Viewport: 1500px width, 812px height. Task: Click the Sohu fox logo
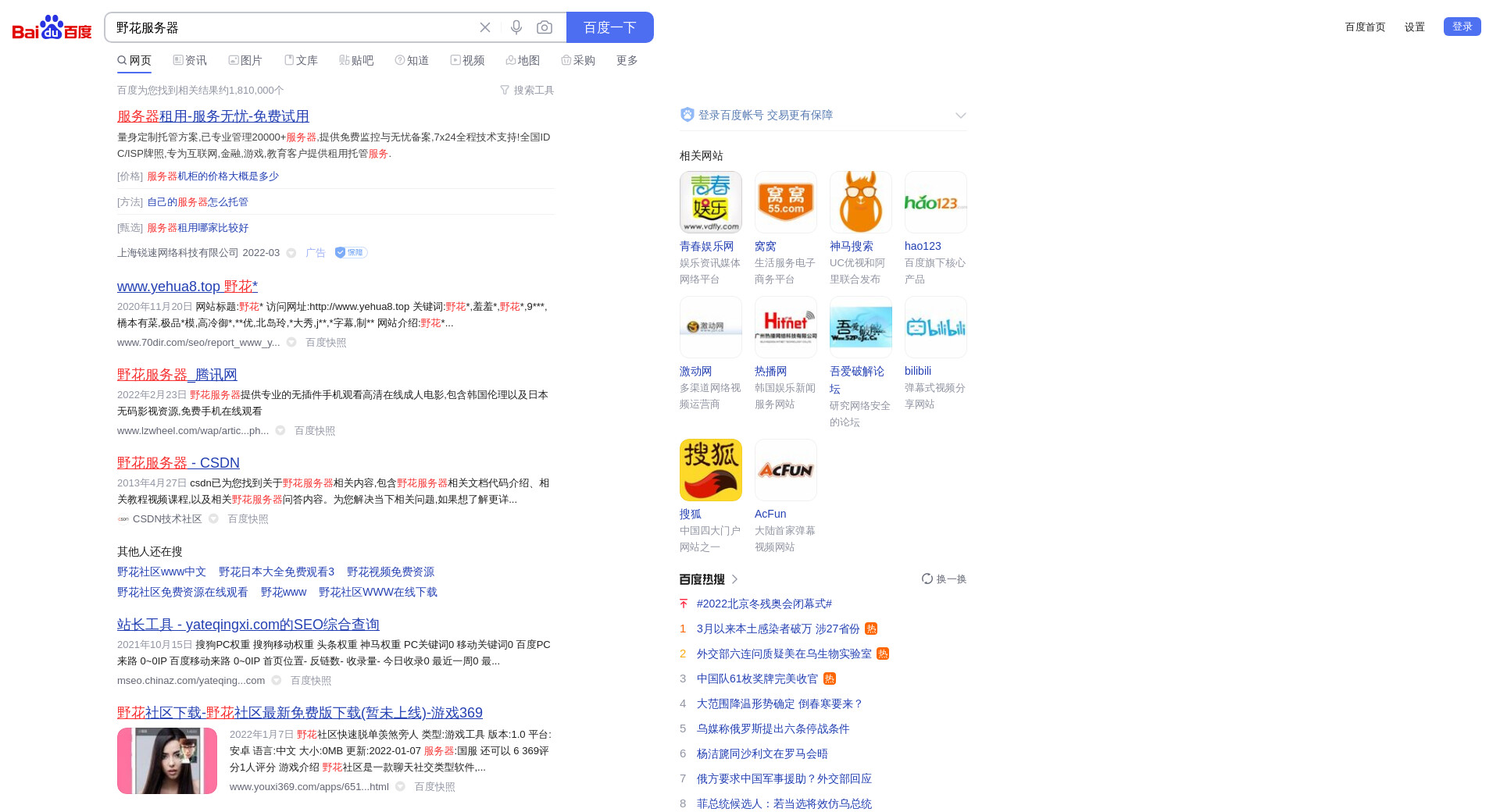pyautogui.click(x=710, y=470)
